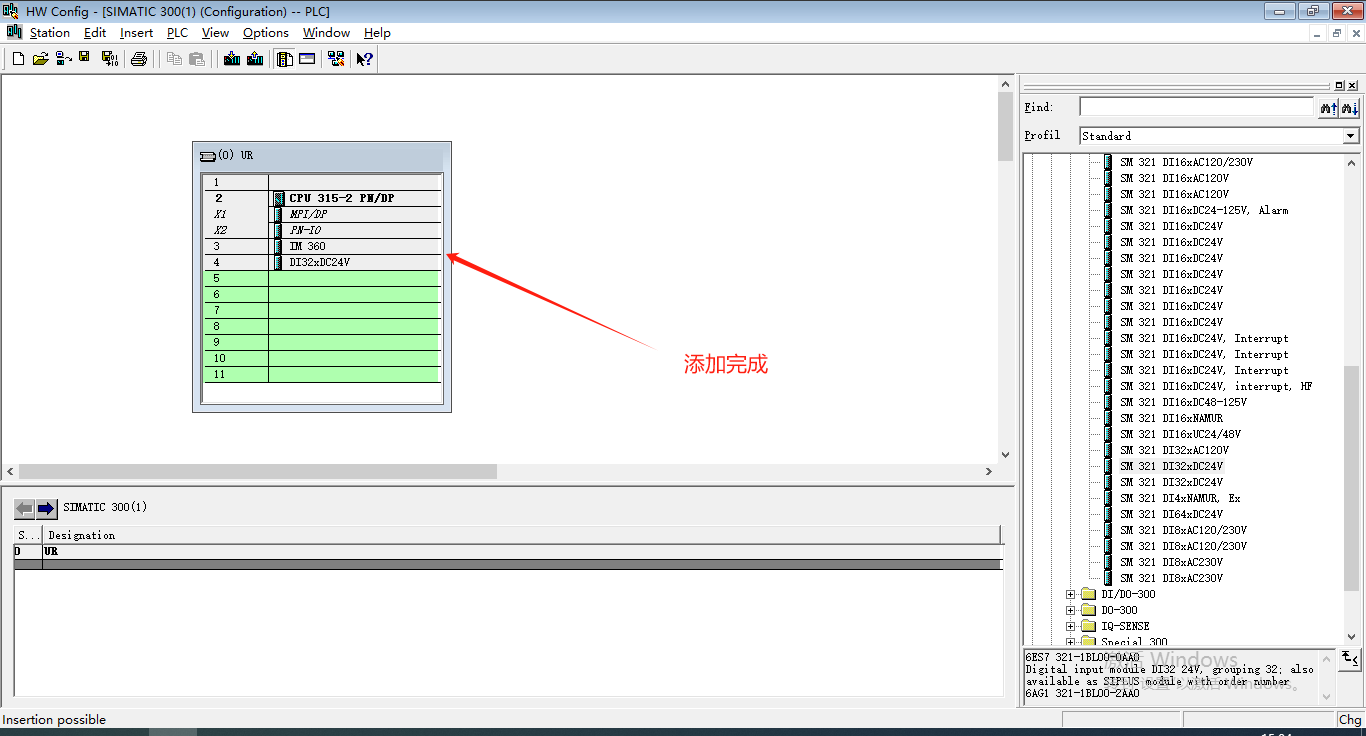Expand the IQ-SENSE folder
The width and height of the screenshot is (1366, 736).
tap(1071, 626)
